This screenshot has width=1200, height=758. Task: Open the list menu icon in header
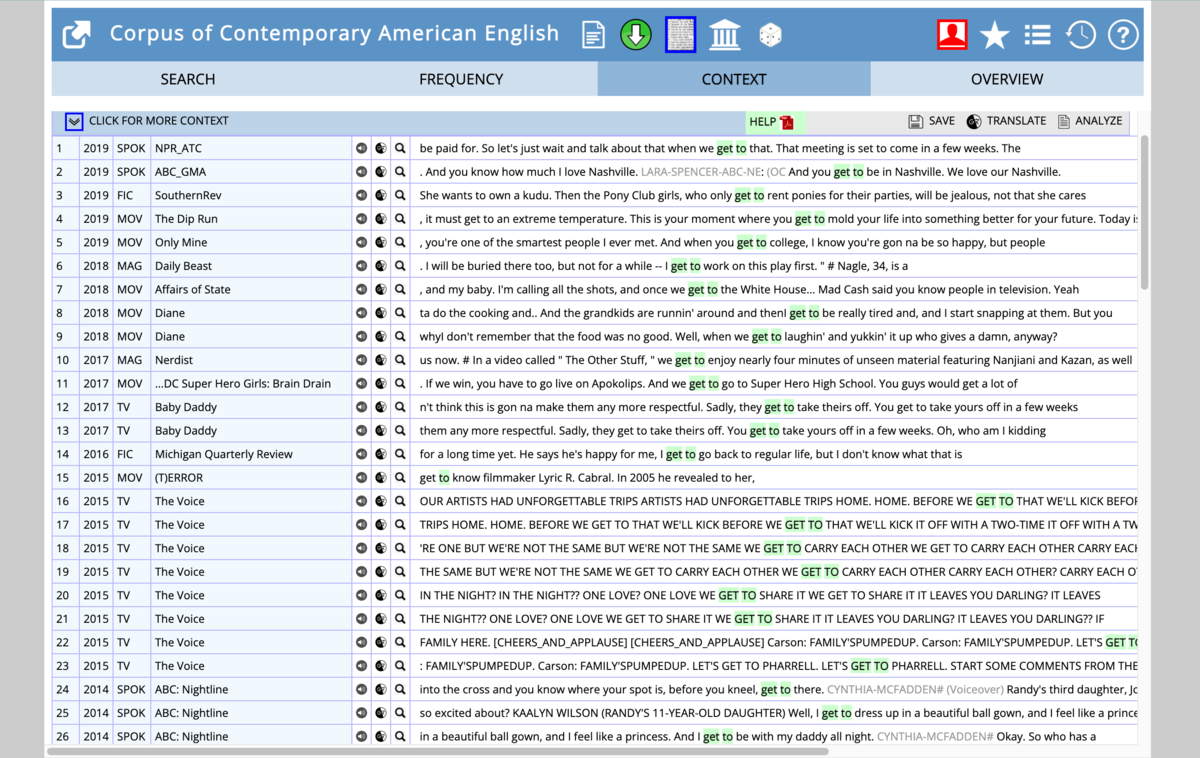tap(1037, 35)
